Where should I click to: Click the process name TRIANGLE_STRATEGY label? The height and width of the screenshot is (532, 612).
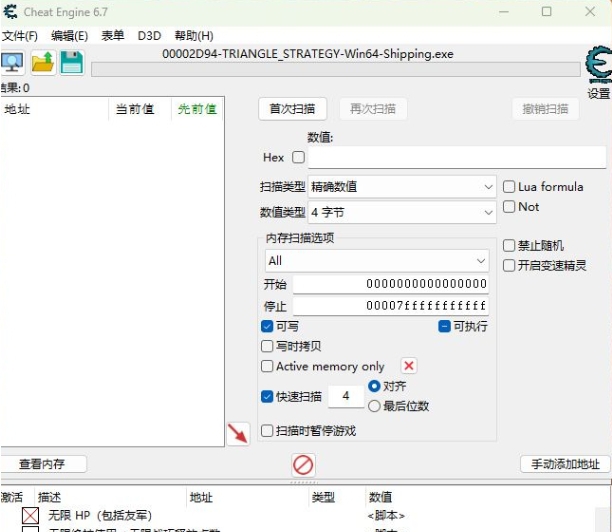coord(308,54)
